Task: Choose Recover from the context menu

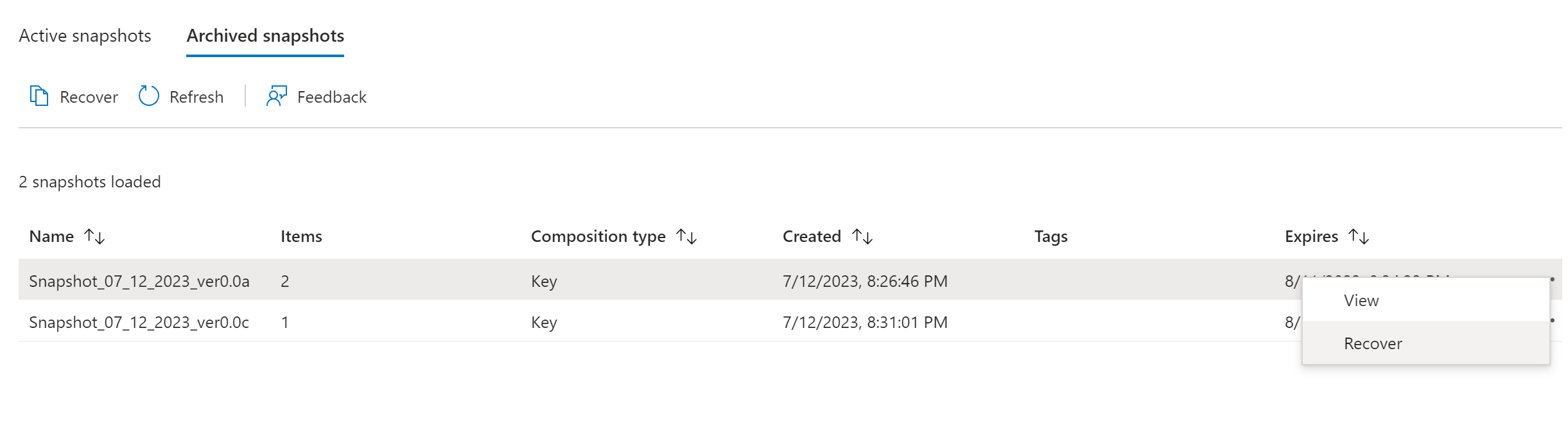Action: click(1373, 343)
